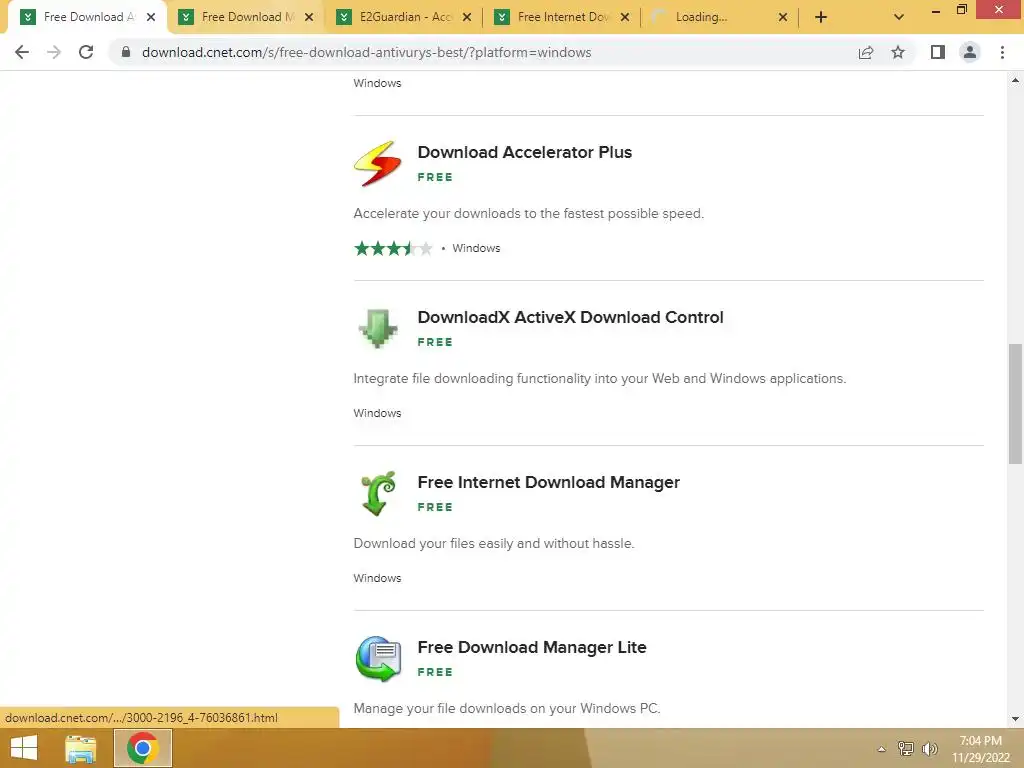
Task: Open the tab search dropdown chevron
Action: (899, 17)
